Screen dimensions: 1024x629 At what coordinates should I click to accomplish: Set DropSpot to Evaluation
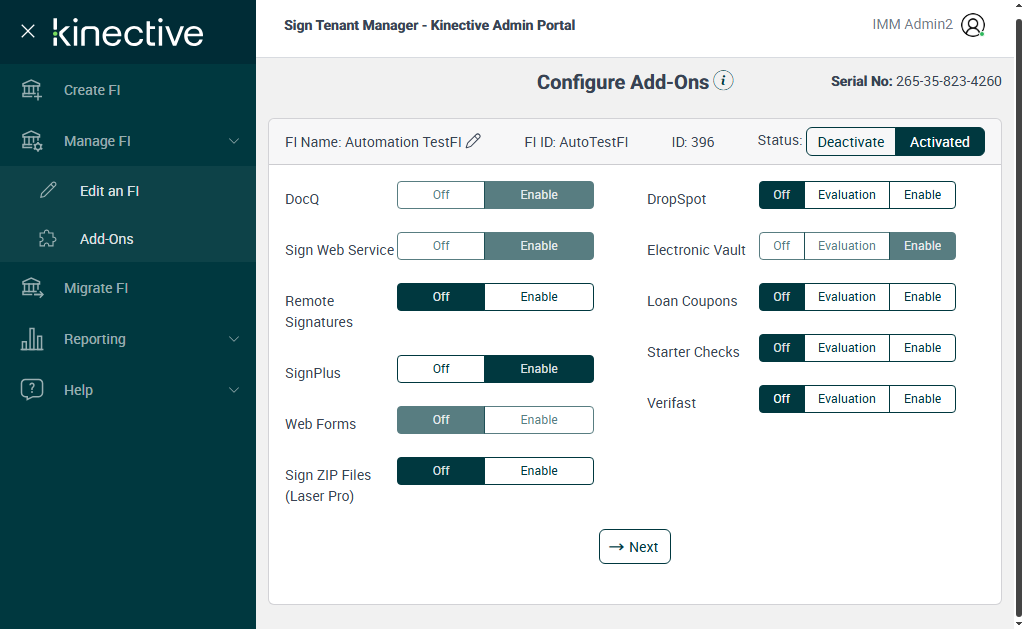point(846,195)
